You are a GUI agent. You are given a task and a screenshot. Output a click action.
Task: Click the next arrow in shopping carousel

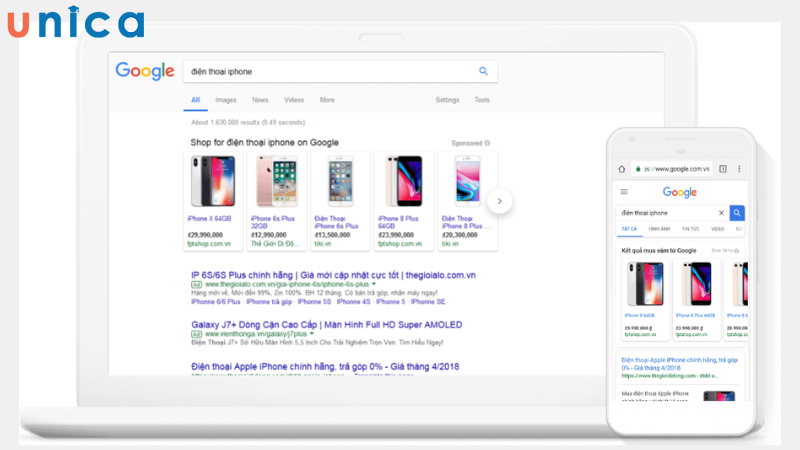click(x=499, y=201)
